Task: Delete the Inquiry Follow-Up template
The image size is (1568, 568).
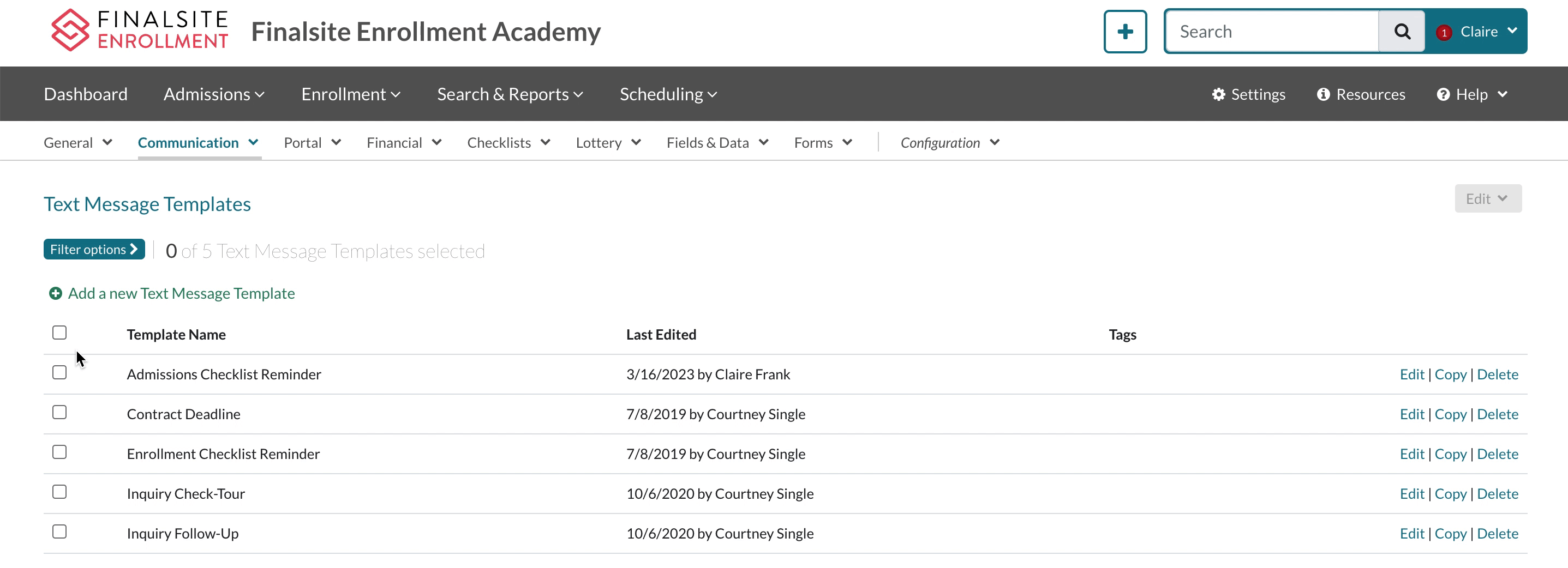Action: [1497, 533]
